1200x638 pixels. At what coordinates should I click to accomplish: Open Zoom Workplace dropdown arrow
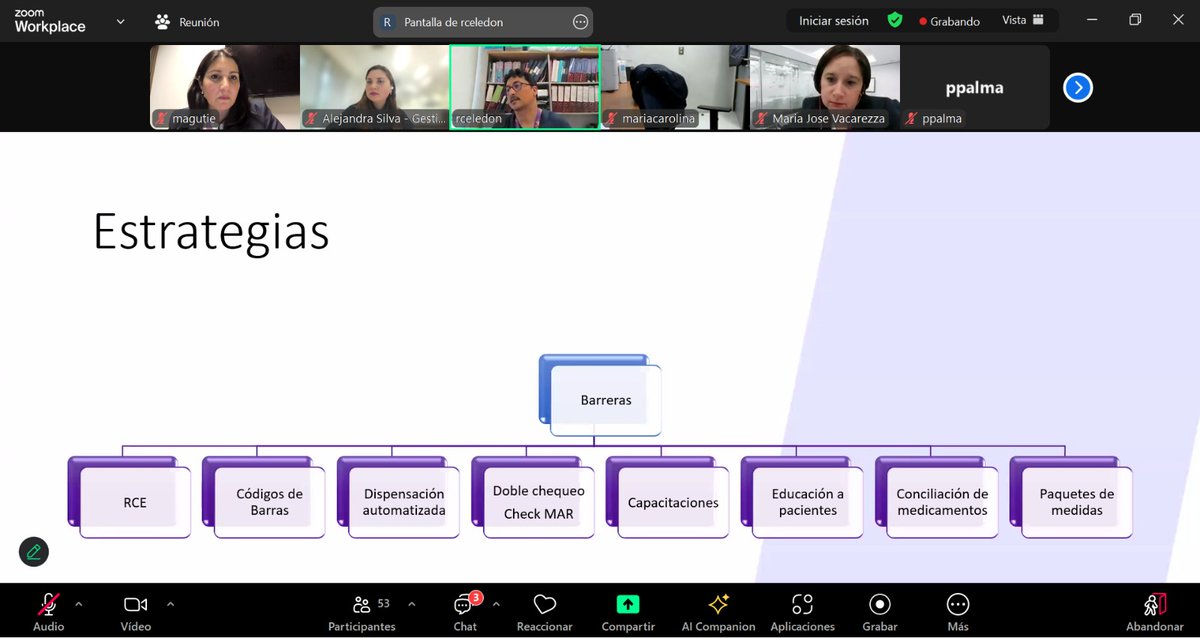(x=121, y=21)
